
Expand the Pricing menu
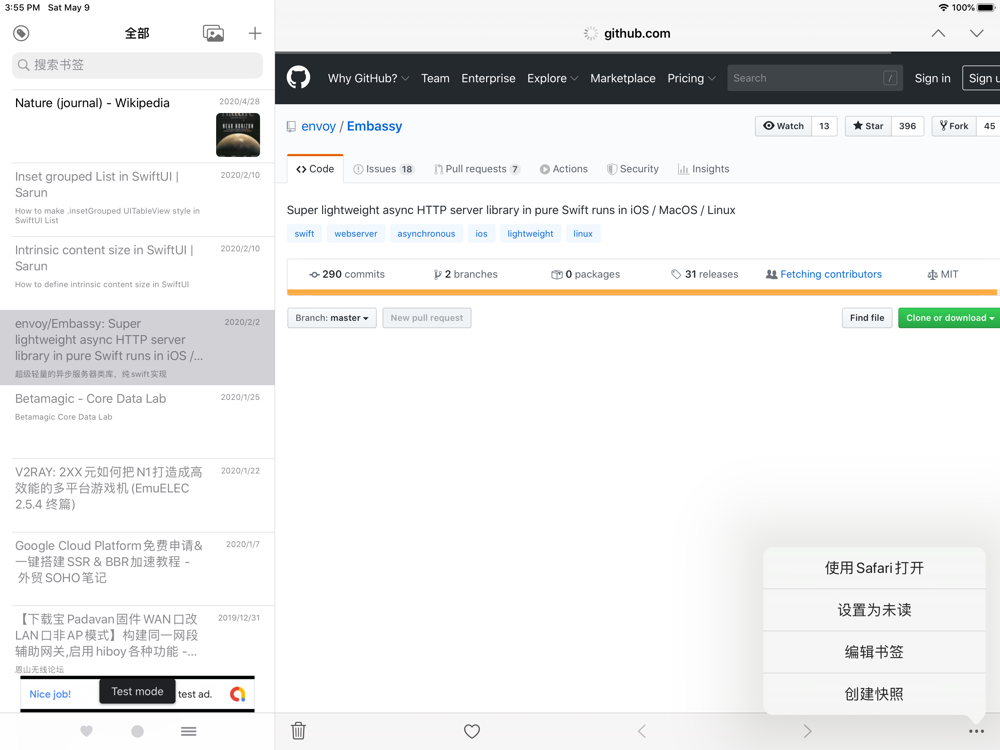[691, 78]
